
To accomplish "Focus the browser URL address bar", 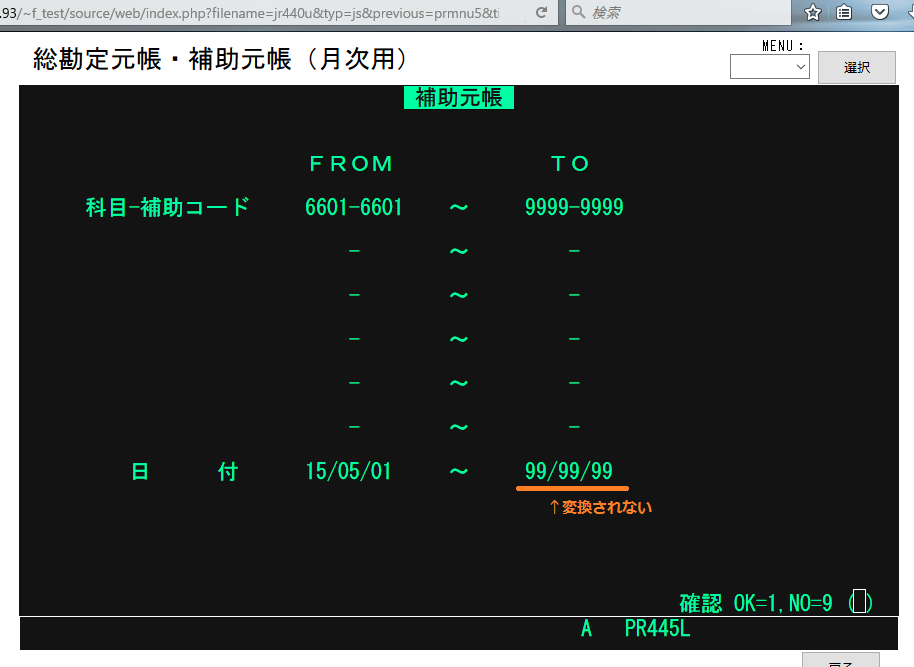I will pyautogui.click(x=260, y=12).
